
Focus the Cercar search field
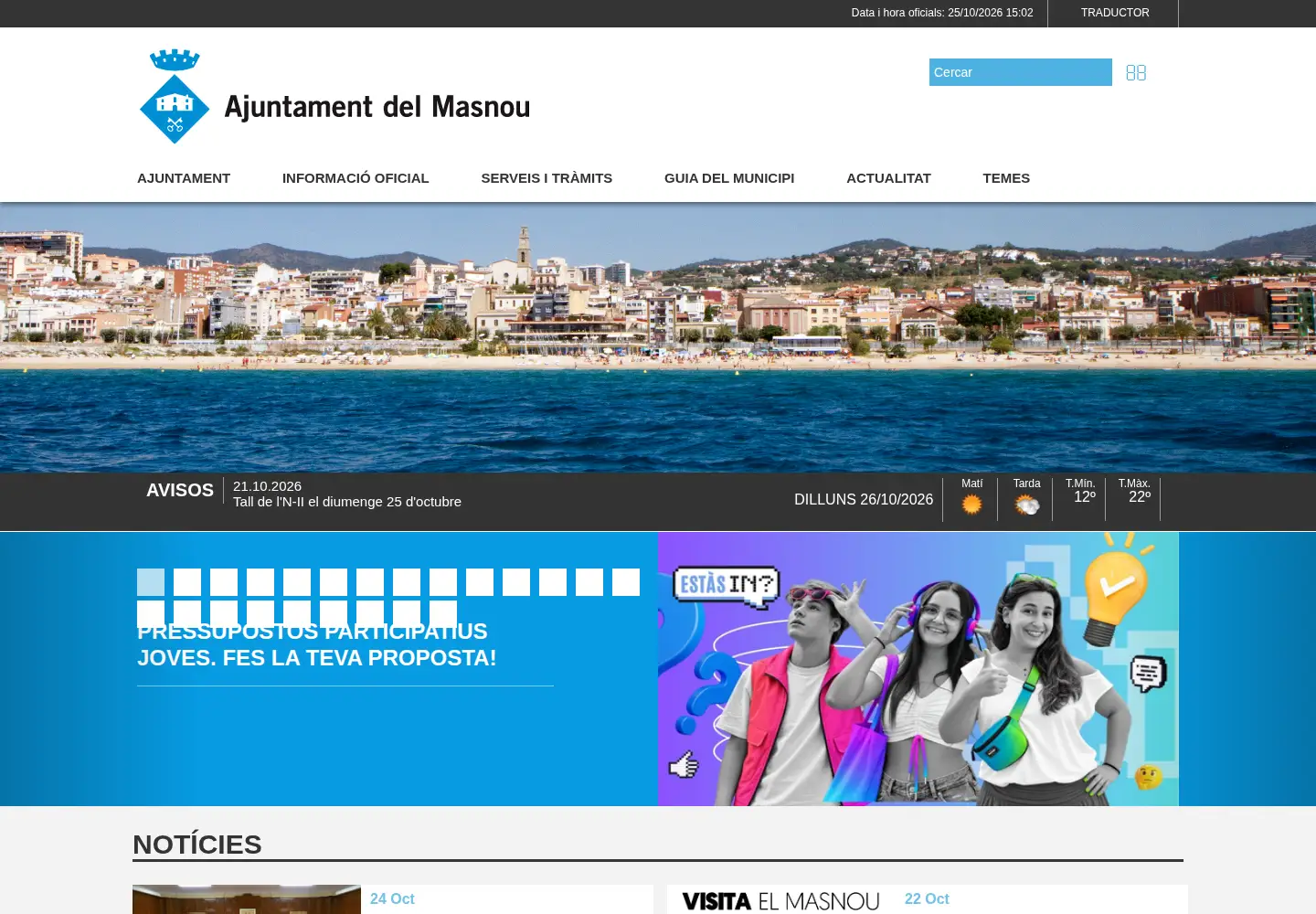point(1021,72)
